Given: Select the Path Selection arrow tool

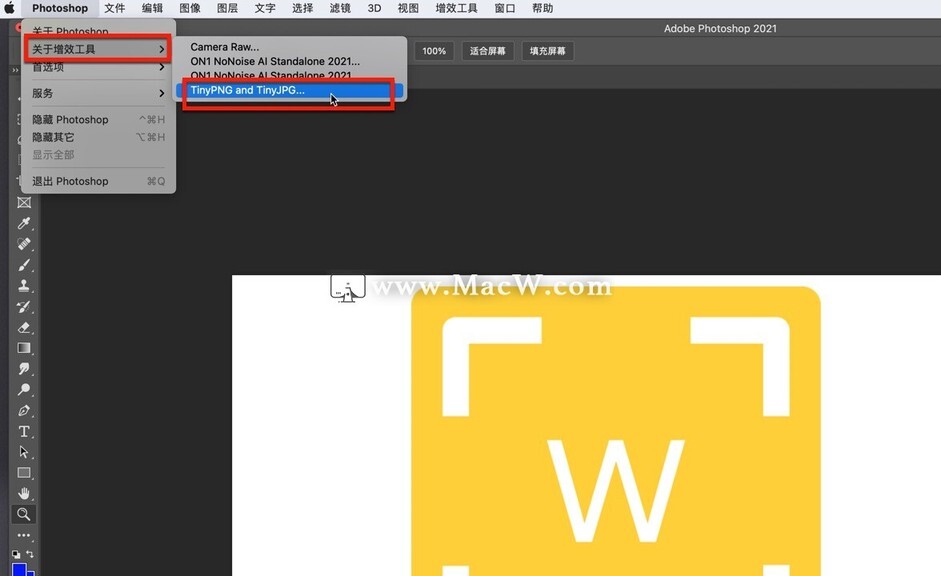Looking at the screenshot, I should [x=24, y=452].
